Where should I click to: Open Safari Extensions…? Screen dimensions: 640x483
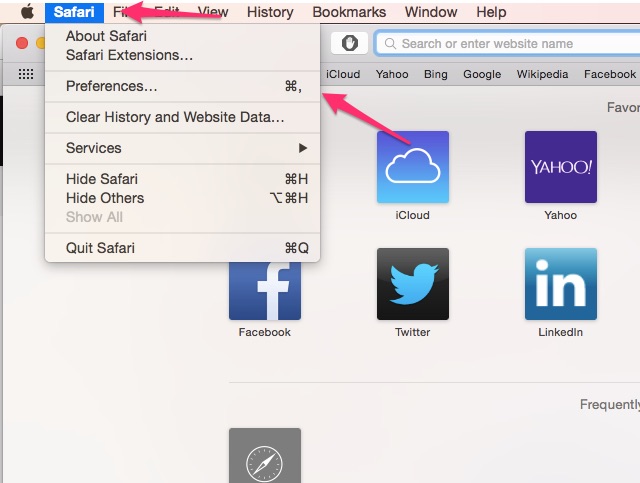click(x=182, y=55)
